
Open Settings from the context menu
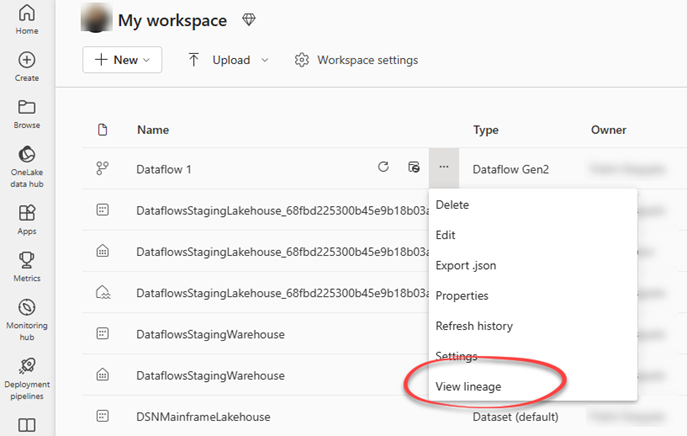pos(456,356)
